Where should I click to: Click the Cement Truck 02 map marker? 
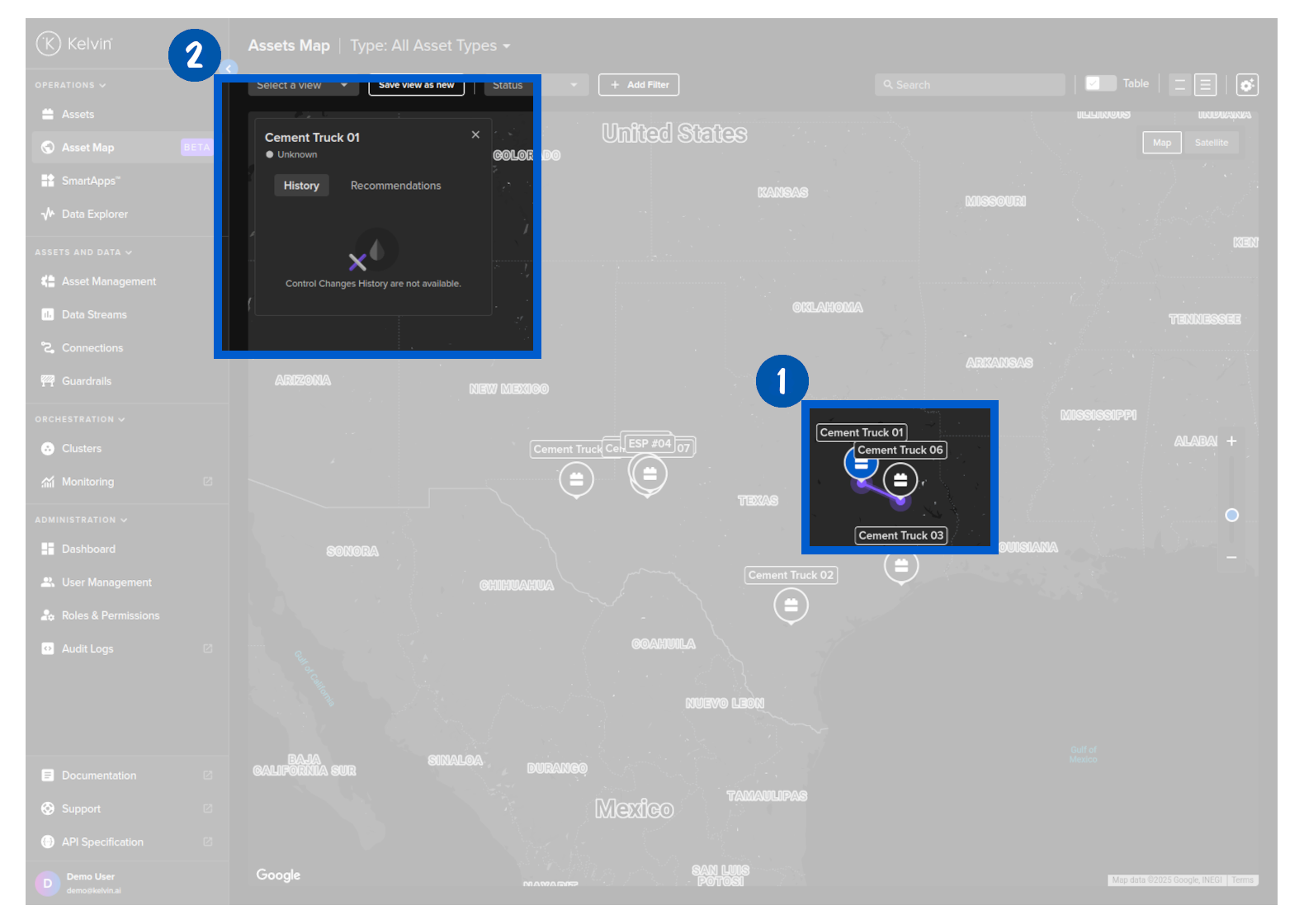click(x=791, y=606)
